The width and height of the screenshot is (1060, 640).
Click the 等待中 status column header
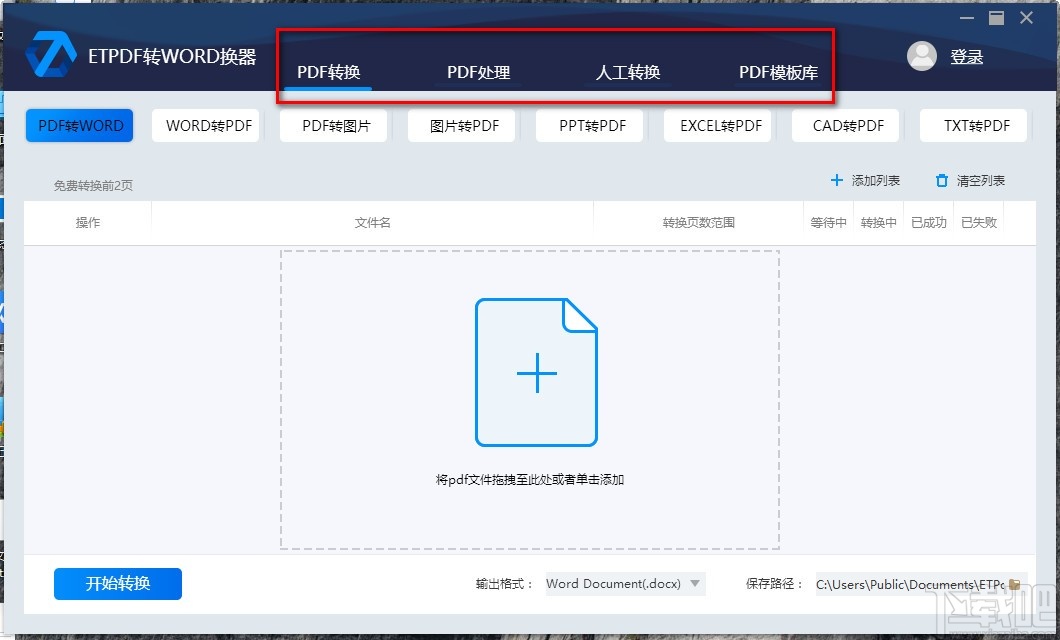click(x=828, y=222)
